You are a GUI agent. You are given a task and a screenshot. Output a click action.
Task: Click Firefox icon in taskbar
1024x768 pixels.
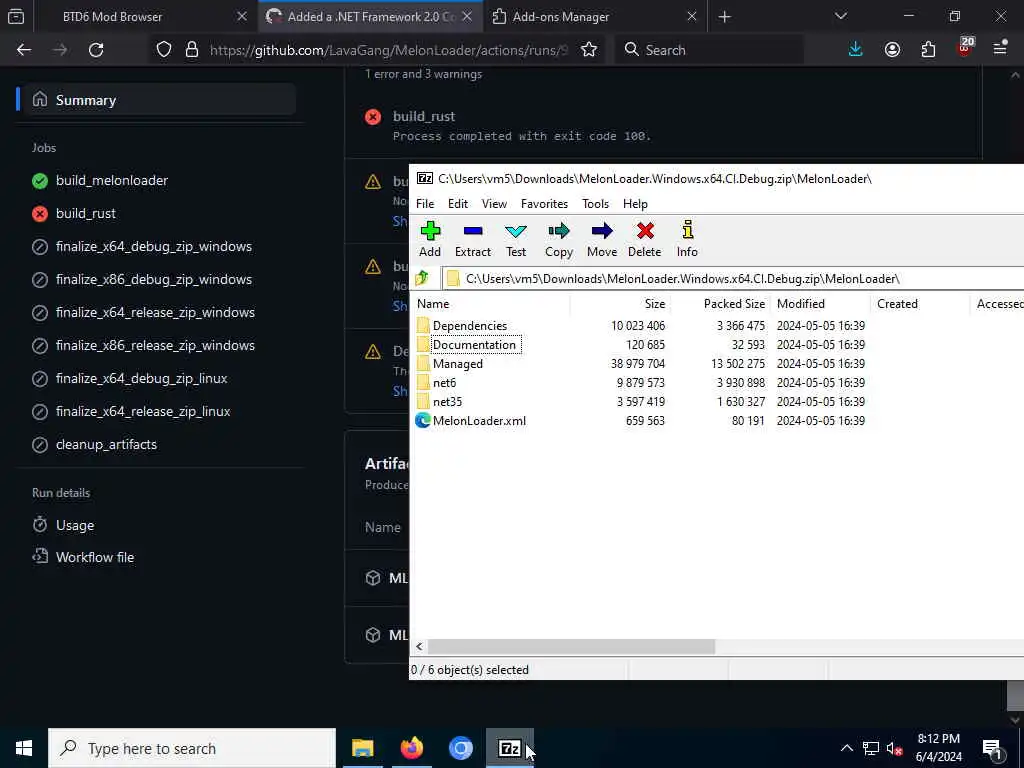coord(411,748)
